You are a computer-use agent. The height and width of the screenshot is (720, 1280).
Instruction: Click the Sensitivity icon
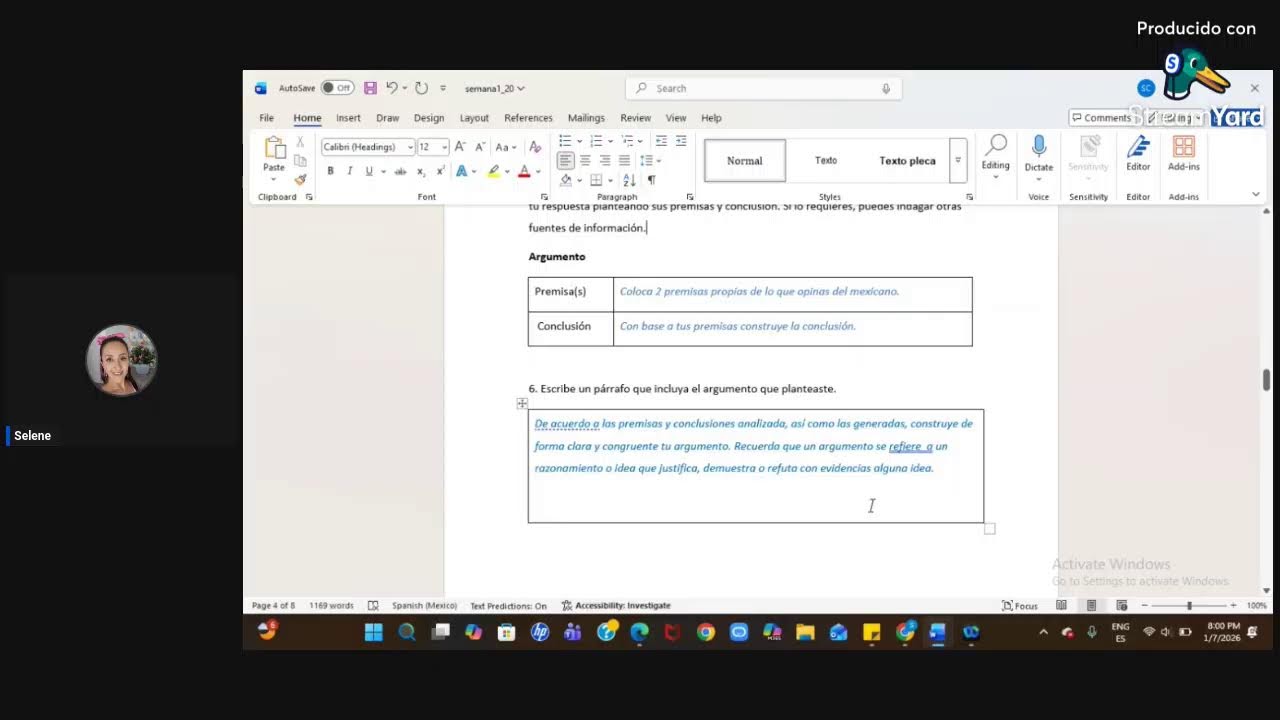[x=1089, y=147]
